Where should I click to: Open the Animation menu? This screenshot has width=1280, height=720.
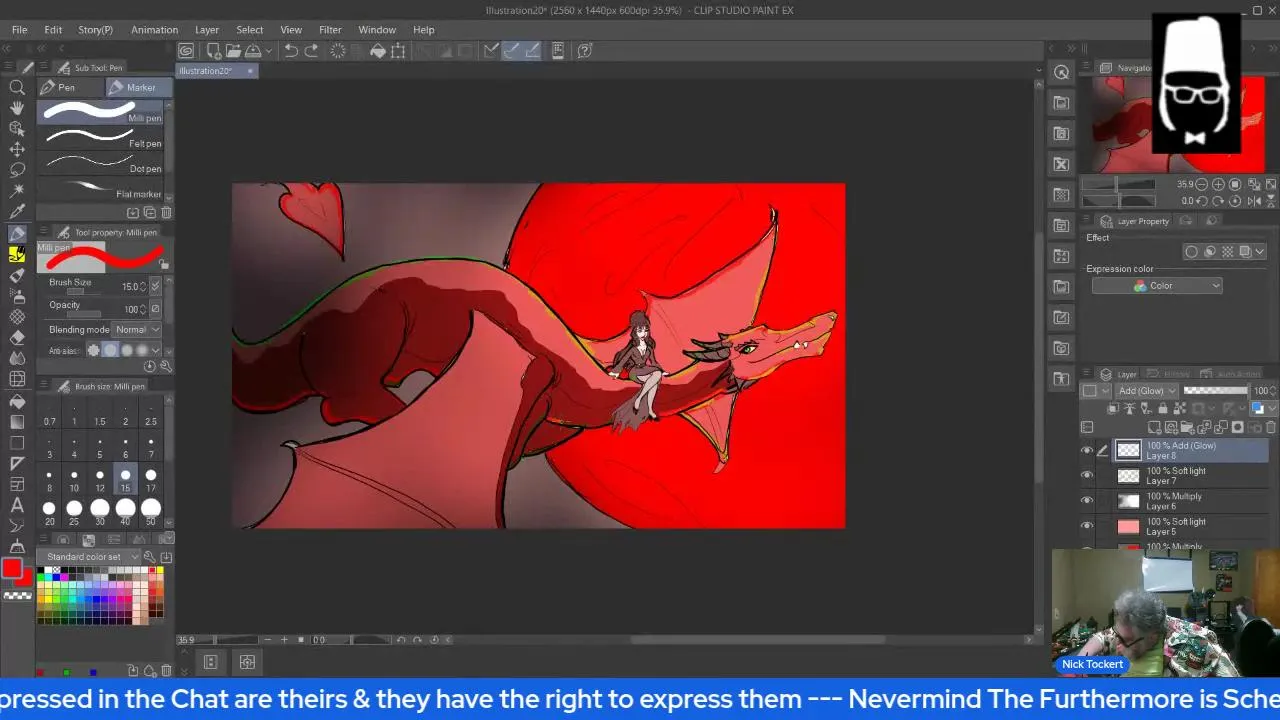click(x=154, y=30)
